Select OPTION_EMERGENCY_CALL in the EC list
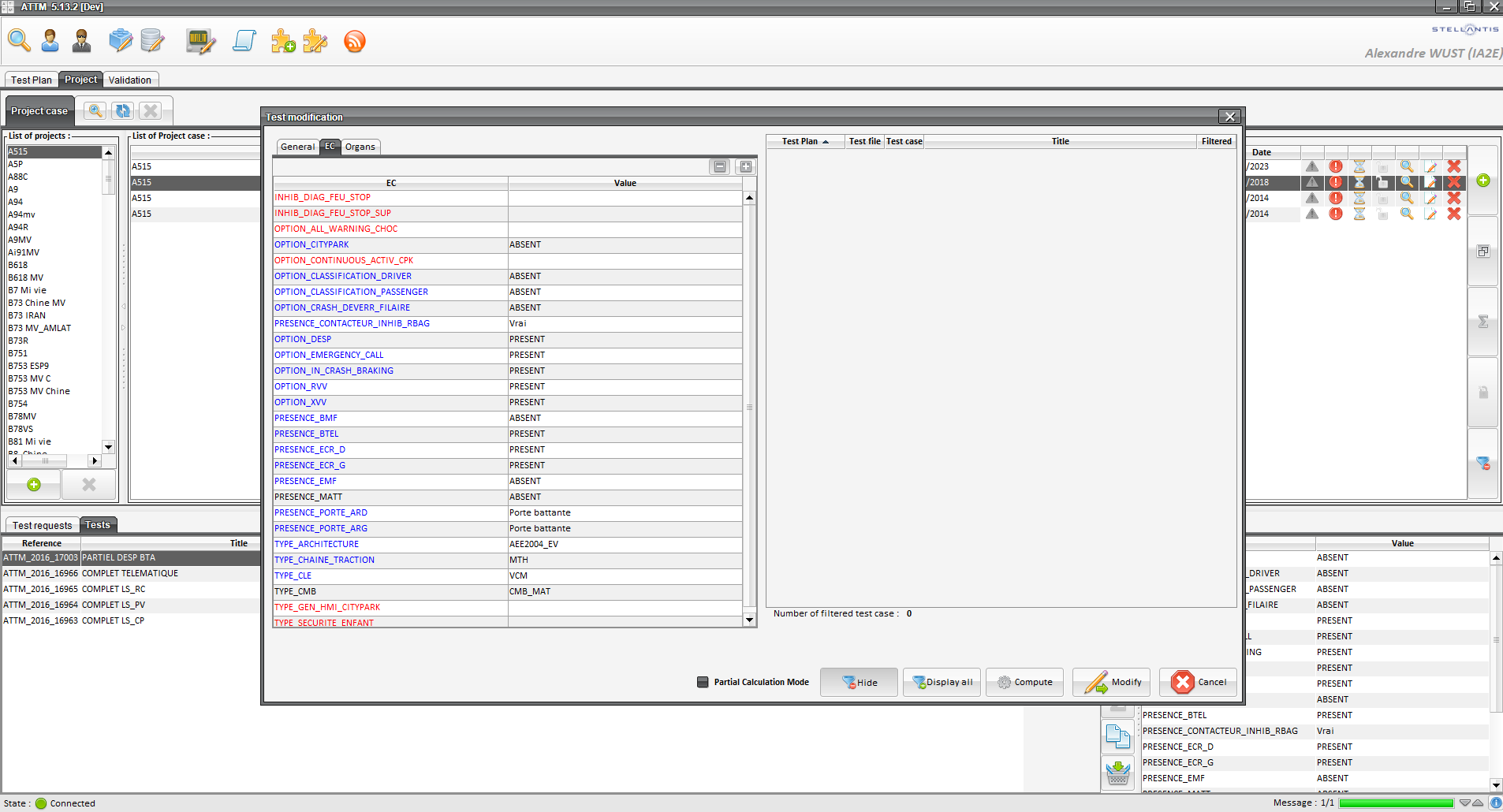 pos(329,355)
